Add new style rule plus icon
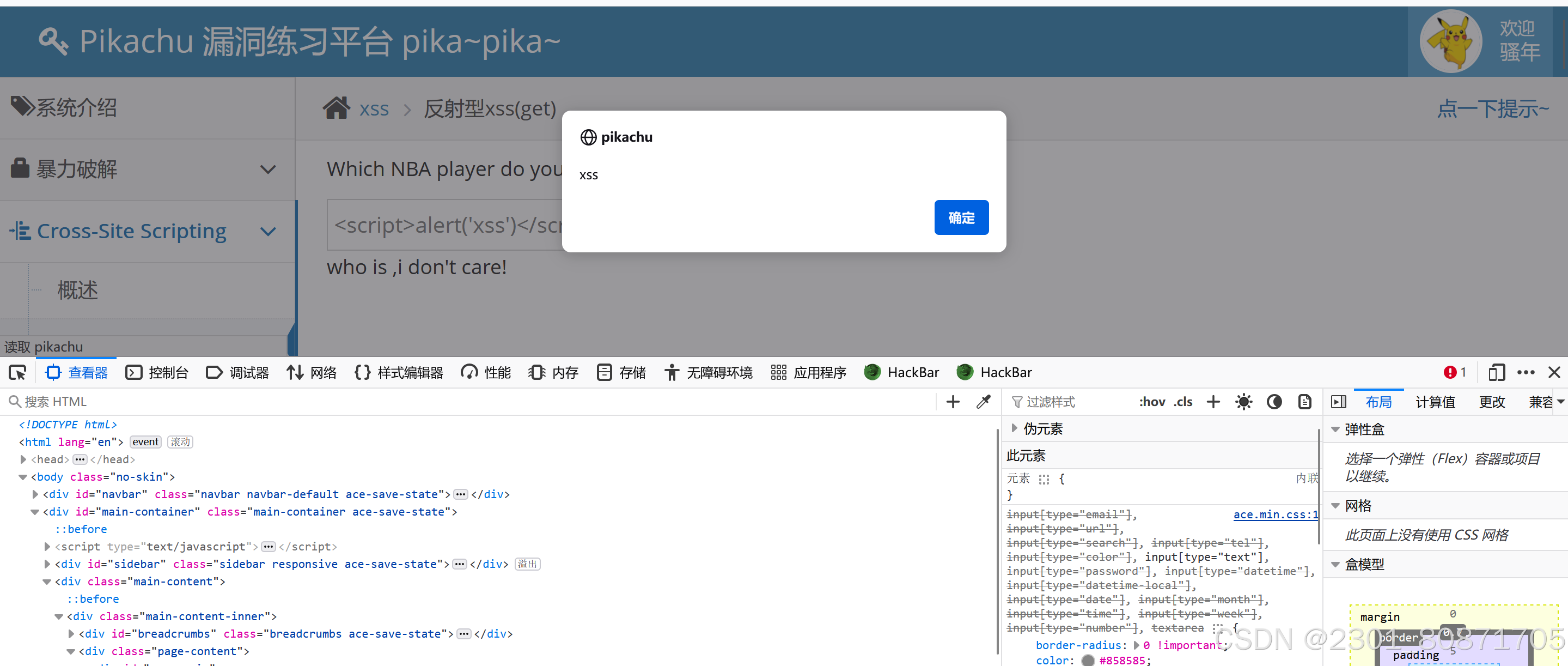Image resolution: width=1568 pixels, height=666 pixels. (1213, 402)
